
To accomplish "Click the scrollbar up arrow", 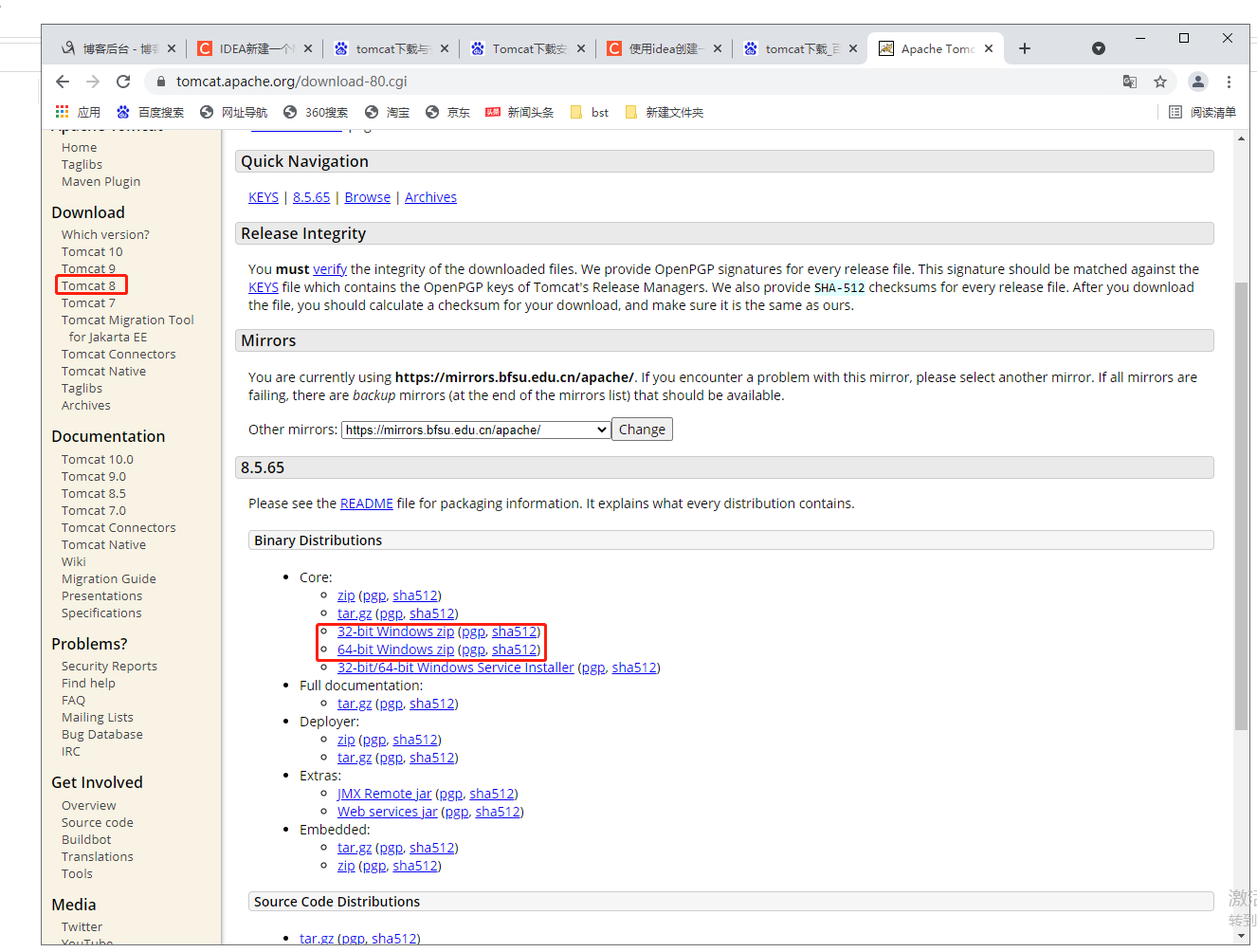I will (1242, 138).
